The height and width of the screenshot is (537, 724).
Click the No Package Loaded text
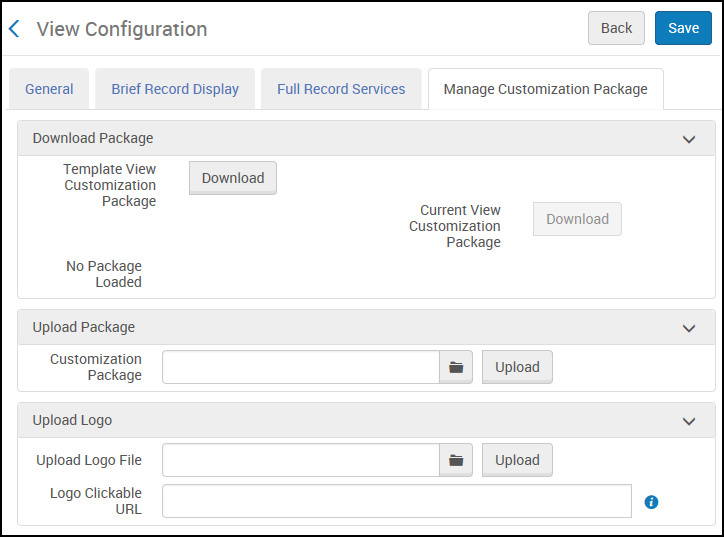pyautogui.click(x=104, y=274)
